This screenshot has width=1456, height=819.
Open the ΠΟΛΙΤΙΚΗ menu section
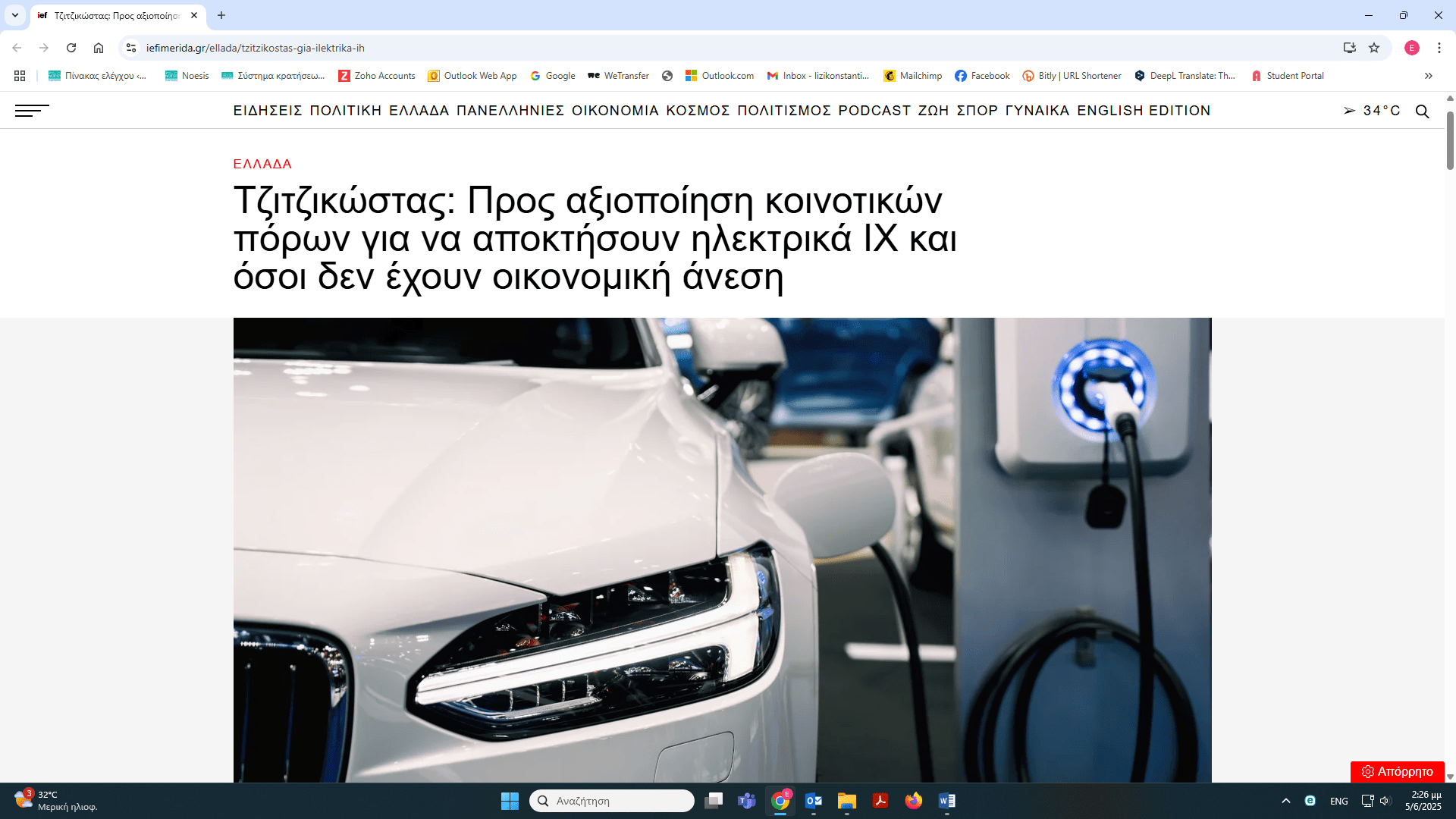pos(345,111)
